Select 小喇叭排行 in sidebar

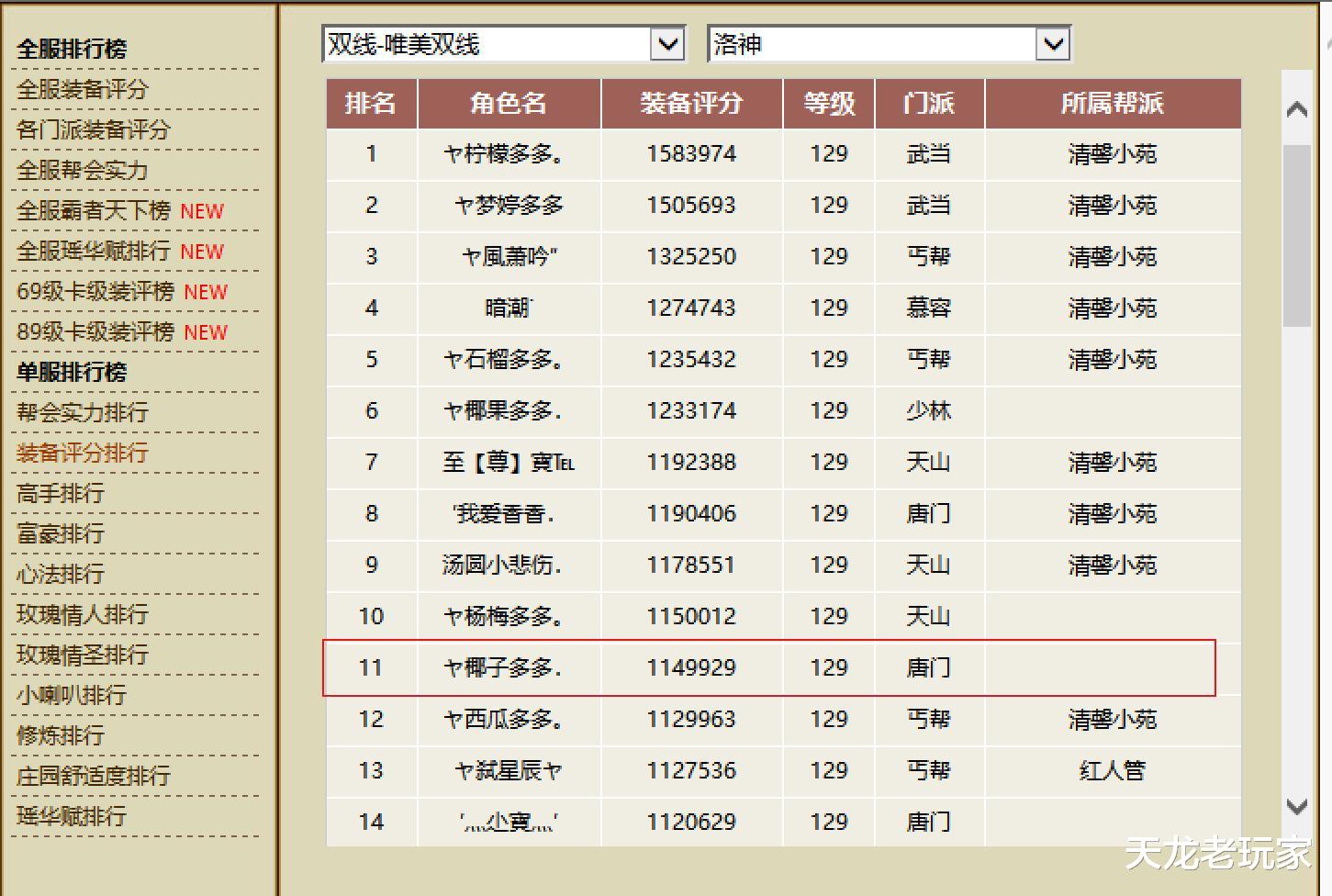tap(72, 695)
